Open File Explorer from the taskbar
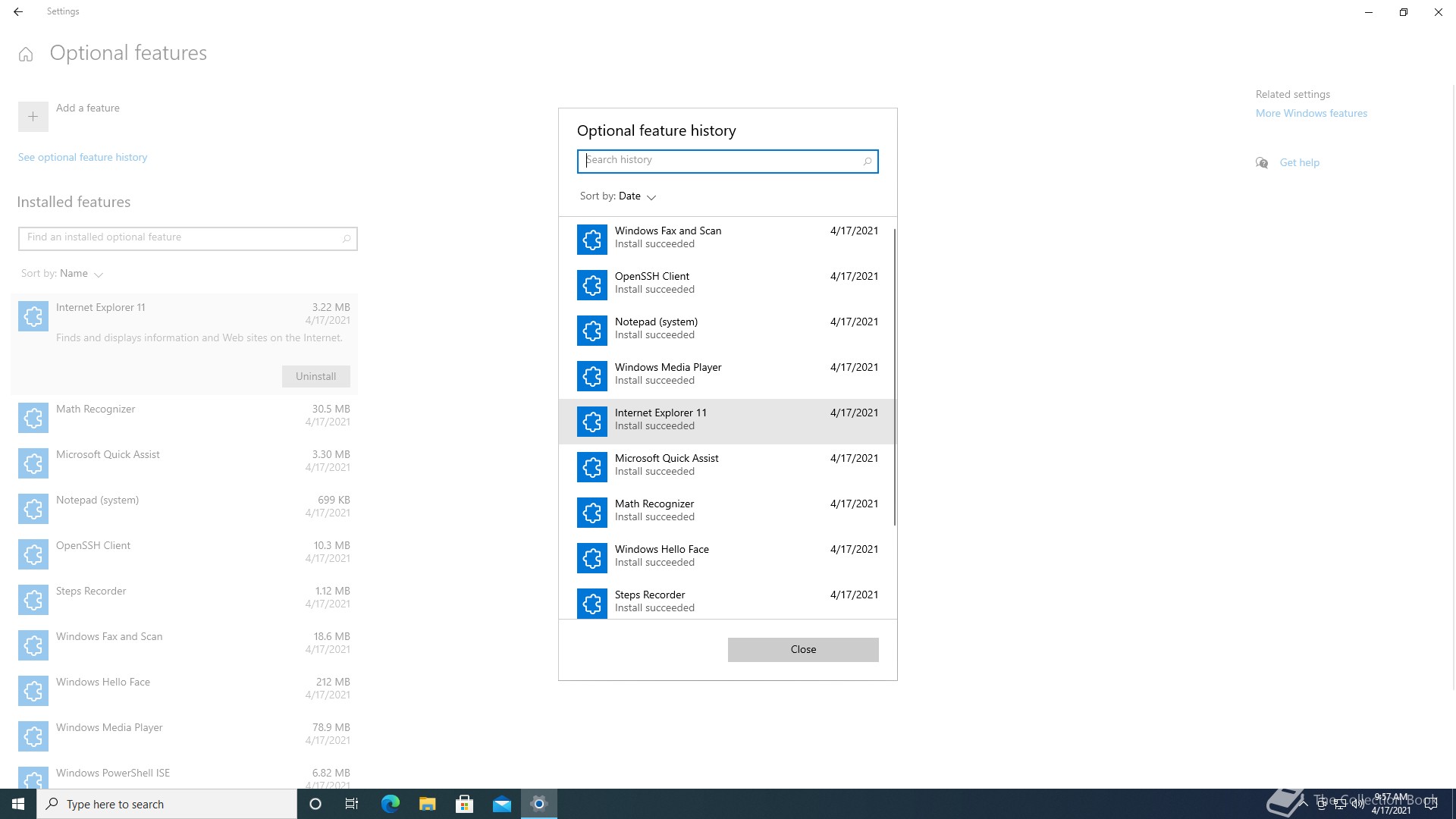This screenshot has width=1456, height=819. [428, 804]
